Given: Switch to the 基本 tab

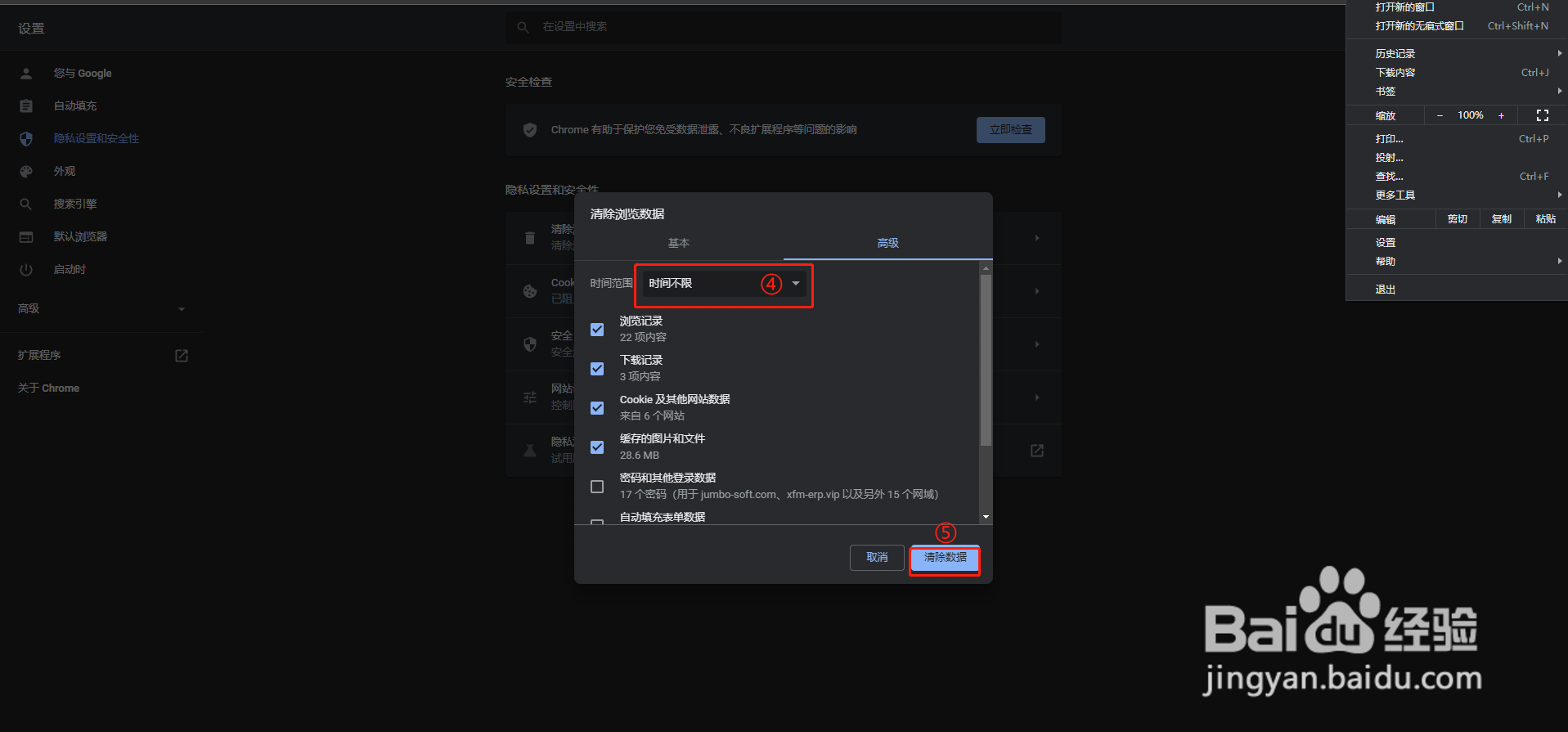Looking at the screenshot, I should tap(679, 244).
